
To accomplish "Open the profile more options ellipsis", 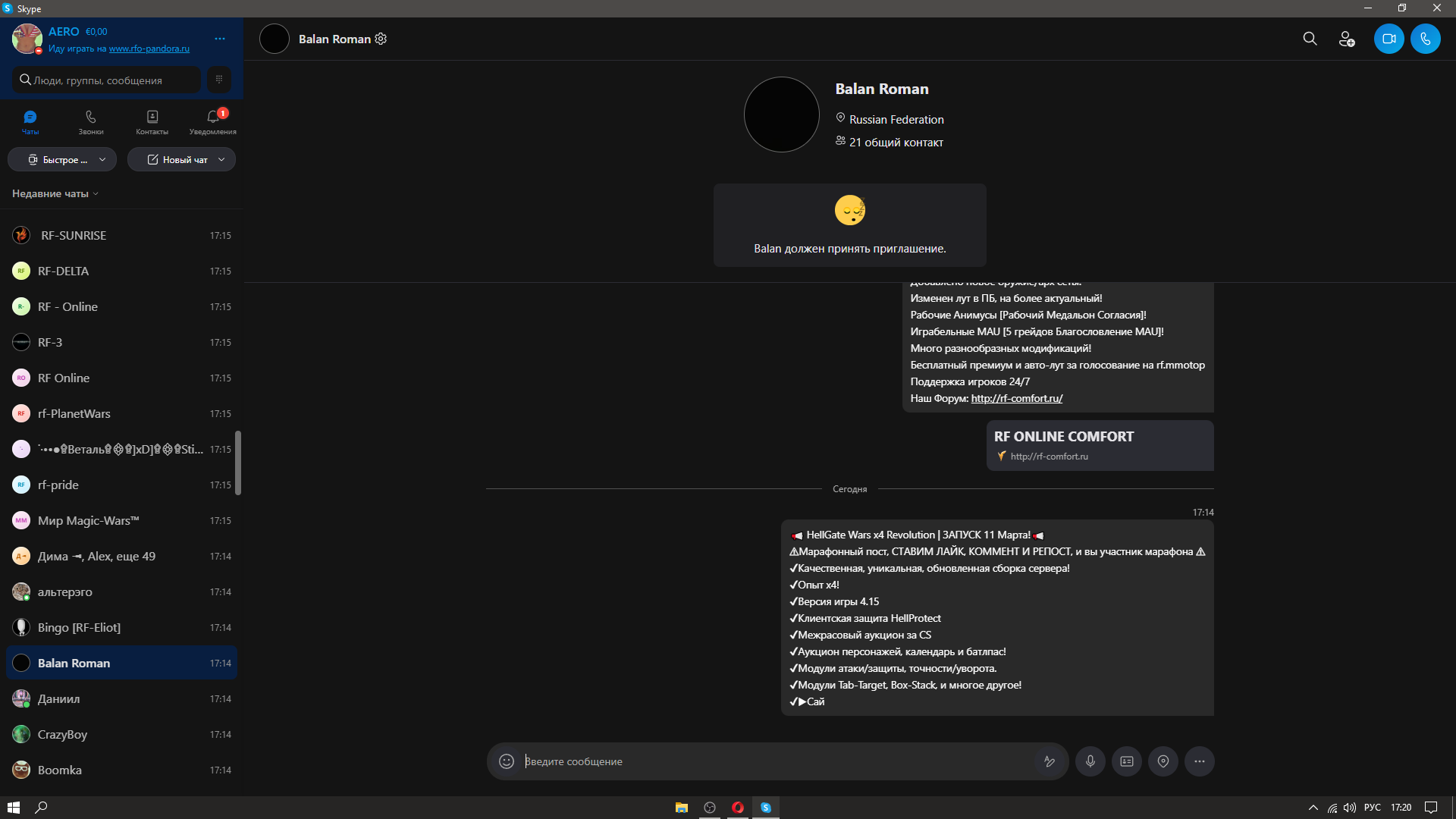I will pos(220,39).
